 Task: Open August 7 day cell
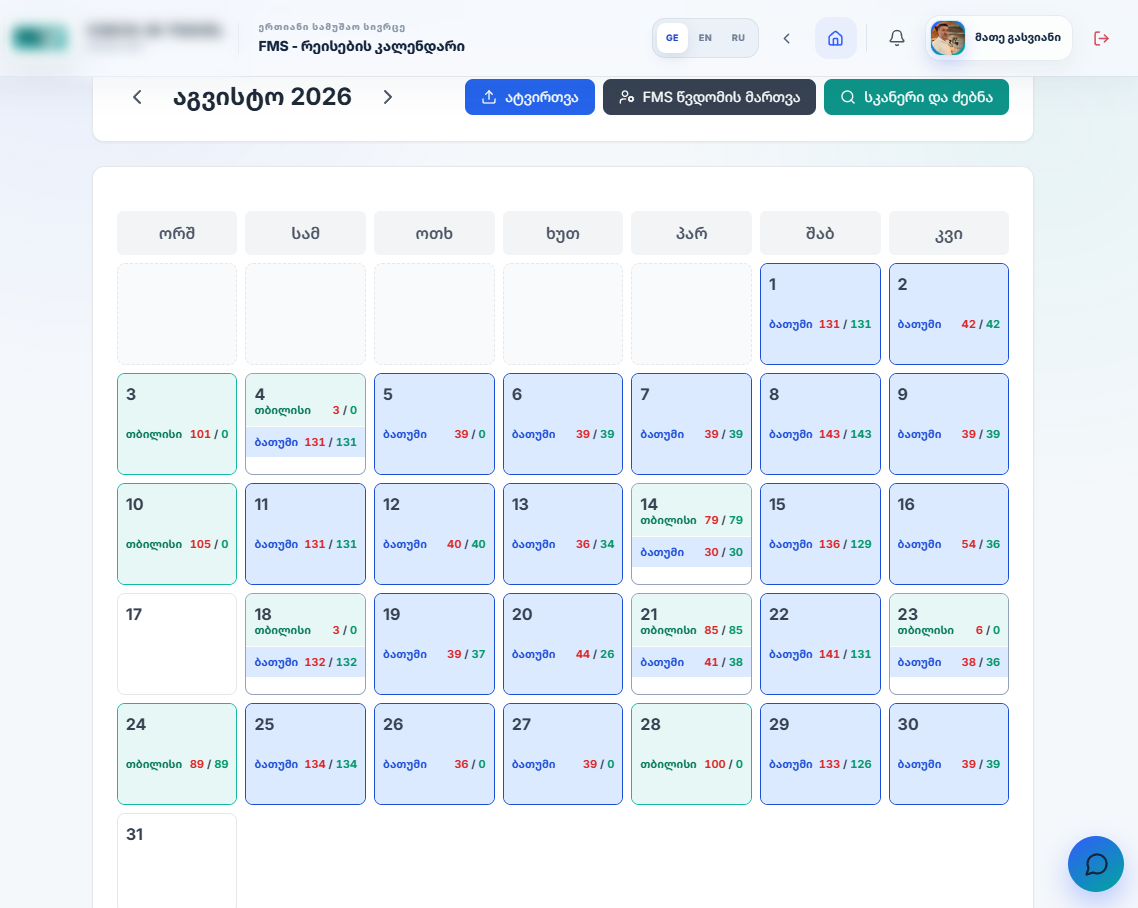[x=692, y=424]
